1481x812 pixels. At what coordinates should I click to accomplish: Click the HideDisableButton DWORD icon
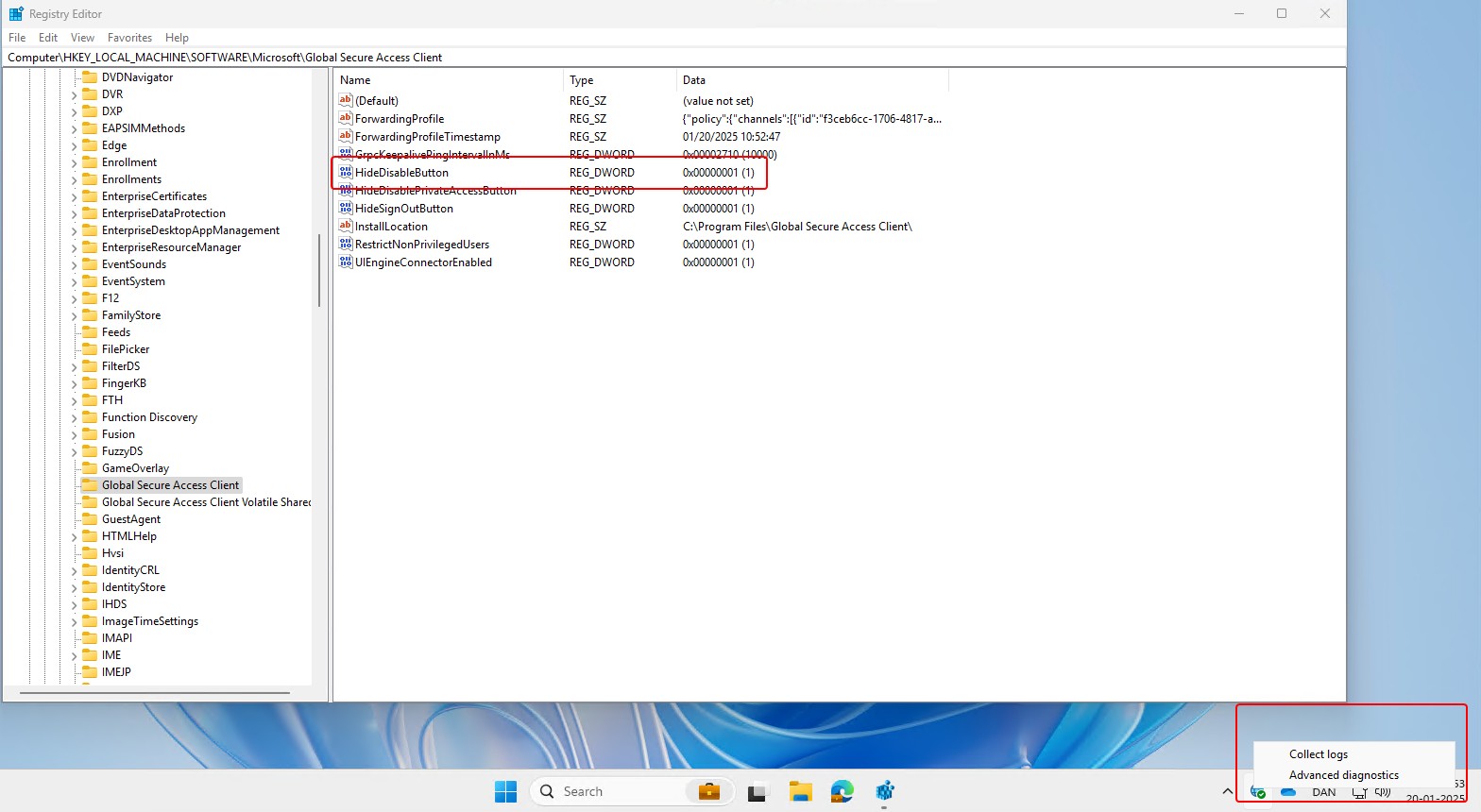coord(346,173)
